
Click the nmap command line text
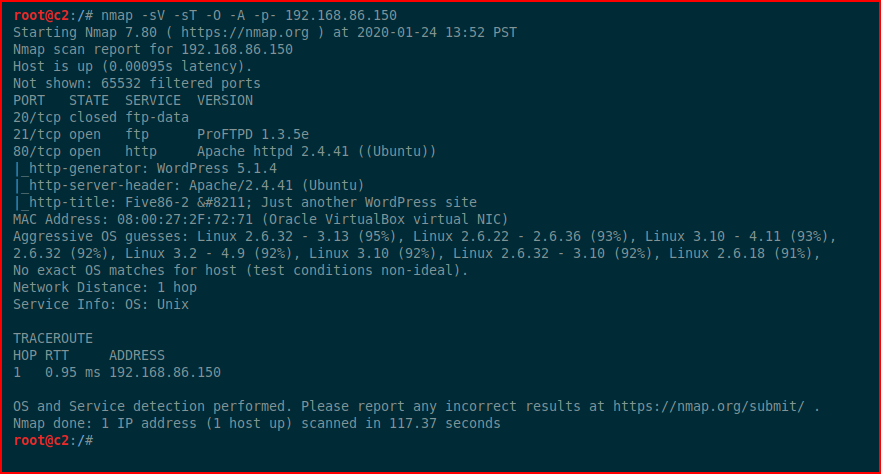(249, 16)
